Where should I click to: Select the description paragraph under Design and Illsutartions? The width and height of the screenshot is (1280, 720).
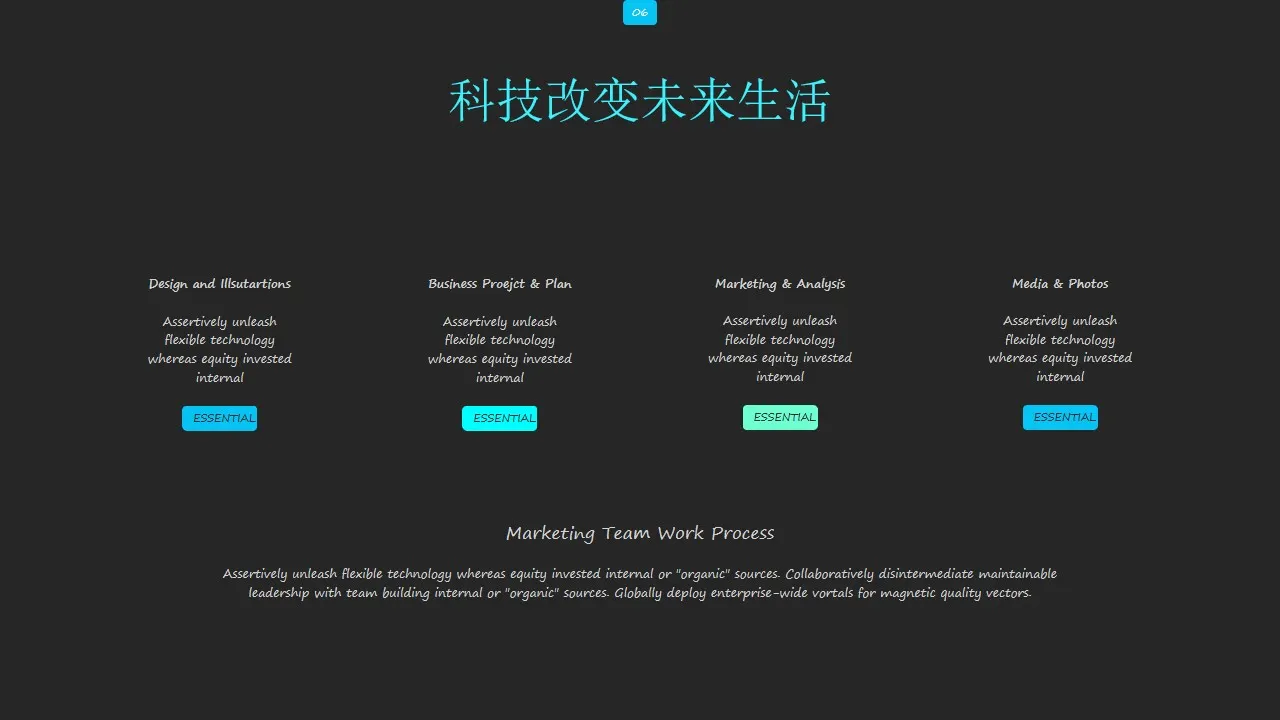[220, 349]
